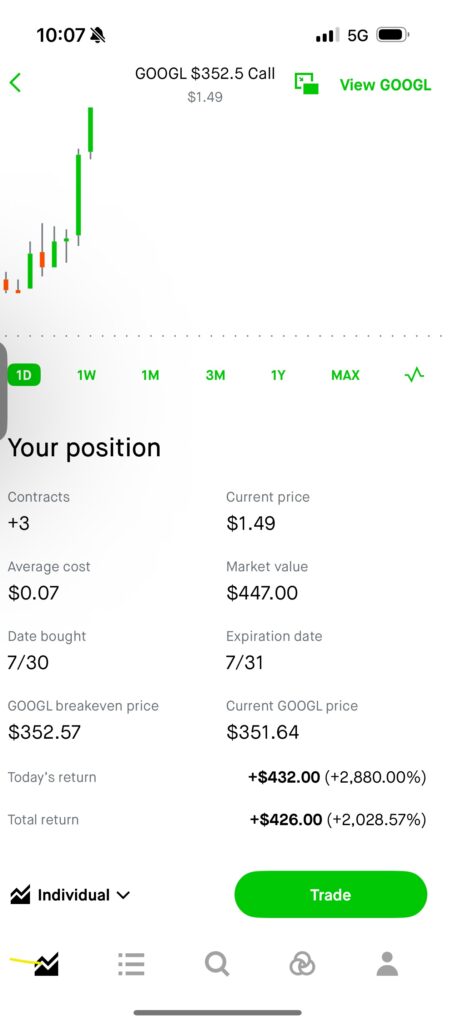Tap the Total return row value
The image size is (453, 1024).
(337, 819)
